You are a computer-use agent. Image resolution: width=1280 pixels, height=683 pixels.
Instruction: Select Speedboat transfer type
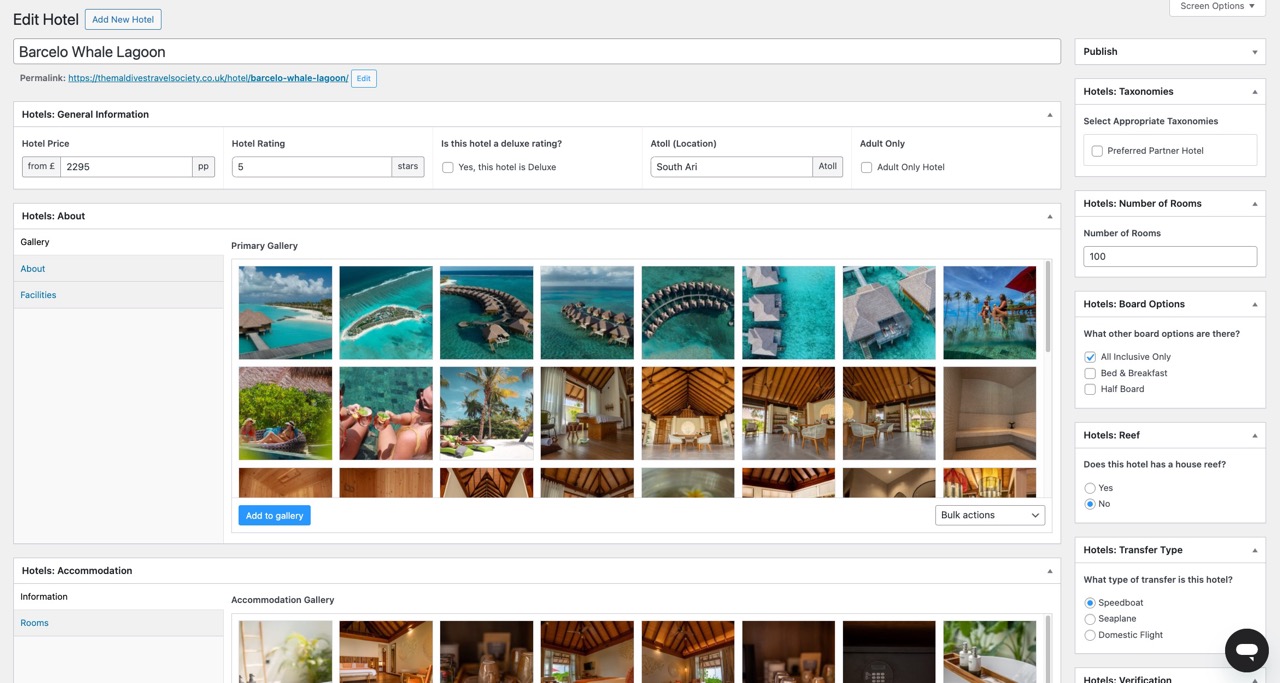(x=1090, y=603)
